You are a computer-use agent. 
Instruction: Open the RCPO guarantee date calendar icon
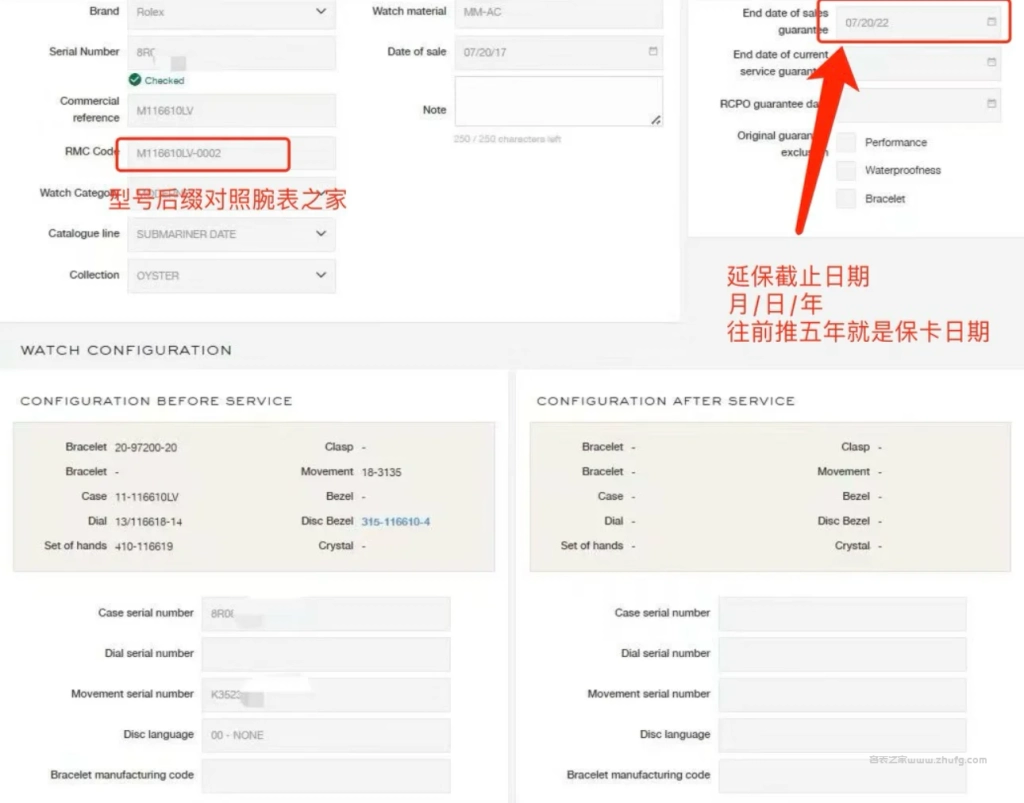[991, 103]
